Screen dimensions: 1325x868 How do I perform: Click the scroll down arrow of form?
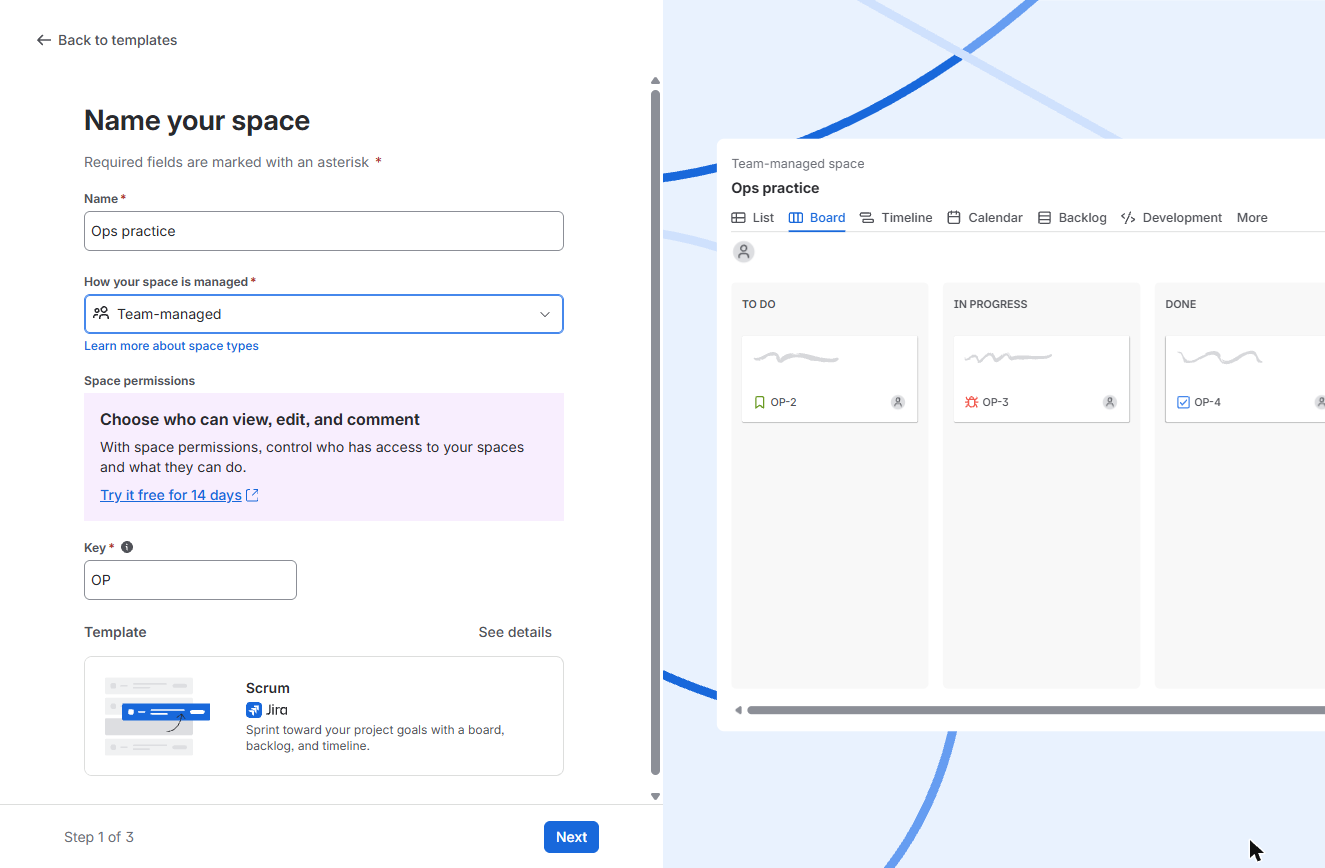(656, 797)
